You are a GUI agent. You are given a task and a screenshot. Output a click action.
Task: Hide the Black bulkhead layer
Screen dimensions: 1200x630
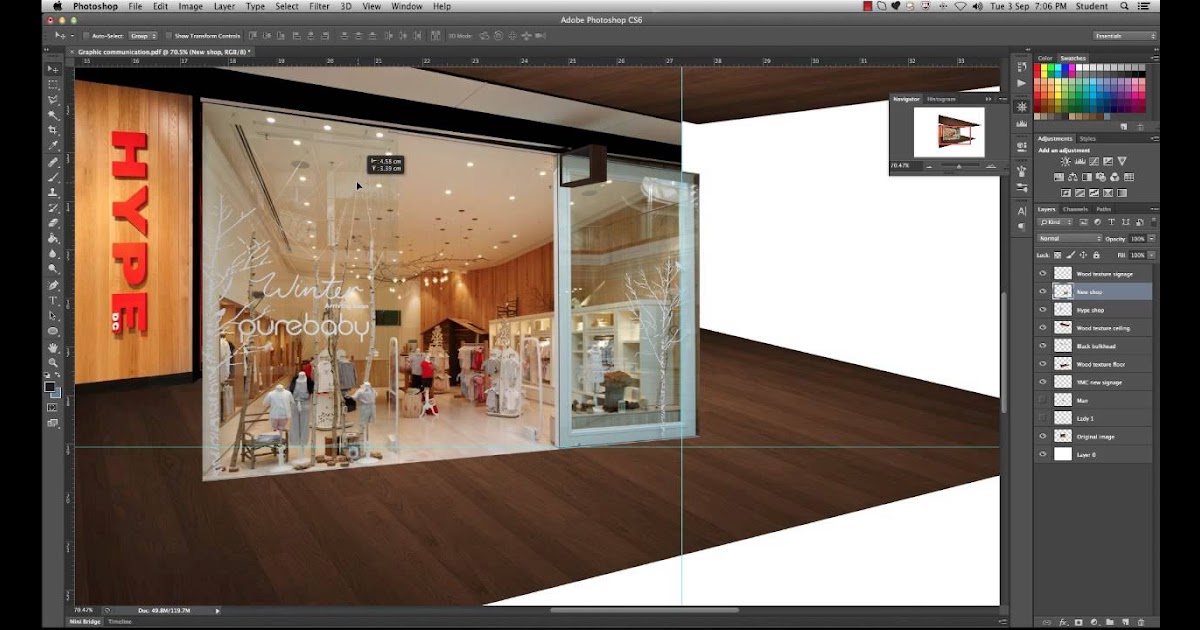click(x=1043, y=345)
